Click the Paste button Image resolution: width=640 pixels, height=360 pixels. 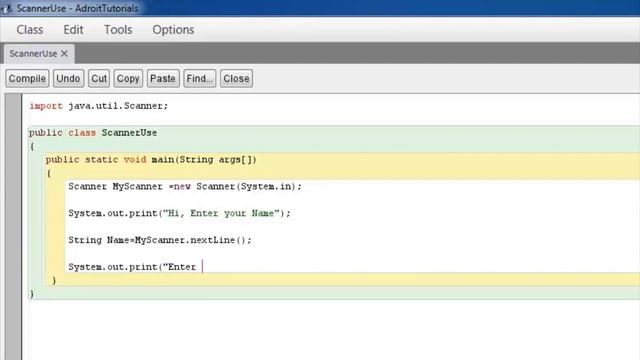coord(163,78)
